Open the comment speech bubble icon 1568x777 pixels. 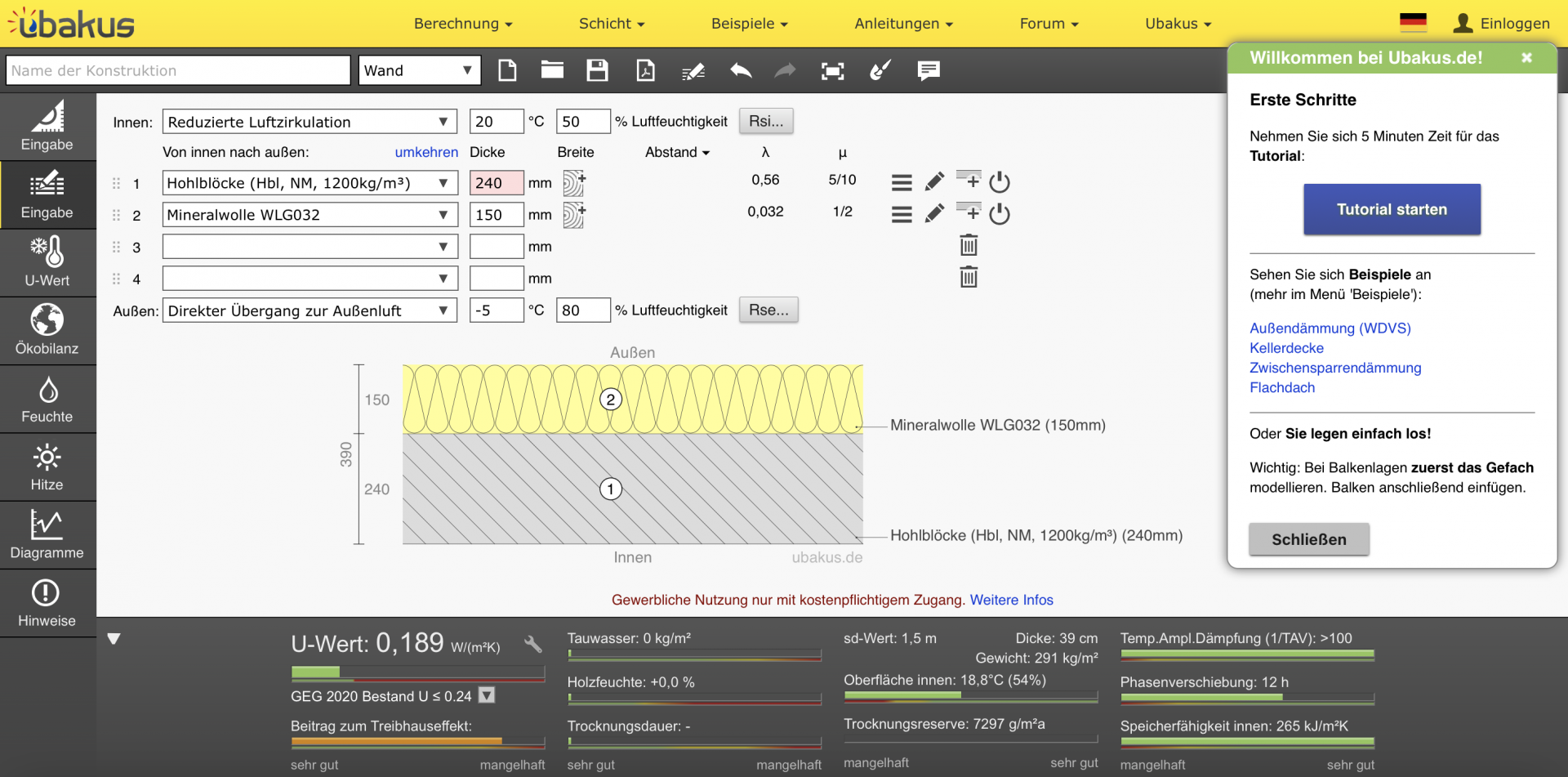click(929, 70)
